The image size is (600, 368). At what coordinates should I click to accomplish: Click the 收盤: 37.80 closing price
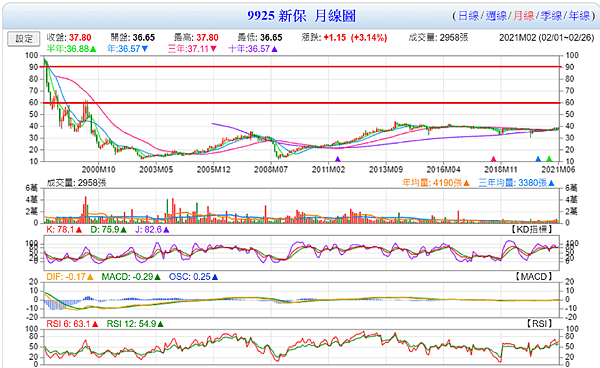(69, 37)
